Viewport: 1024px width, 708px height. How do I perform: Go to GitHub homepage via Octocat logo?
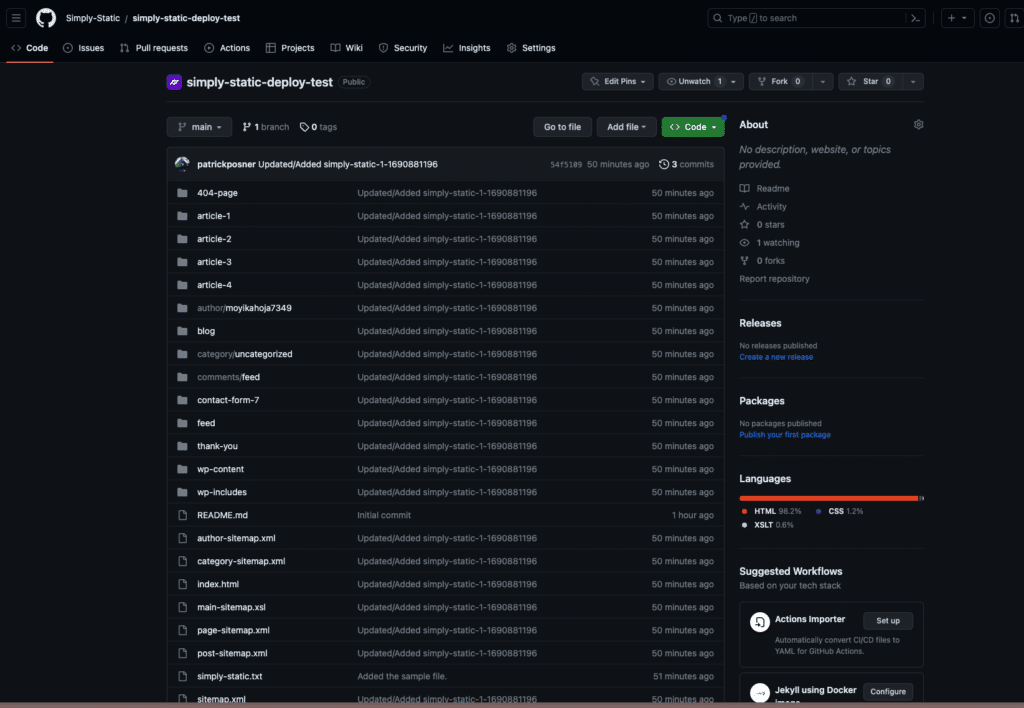(x=46, y=18)
